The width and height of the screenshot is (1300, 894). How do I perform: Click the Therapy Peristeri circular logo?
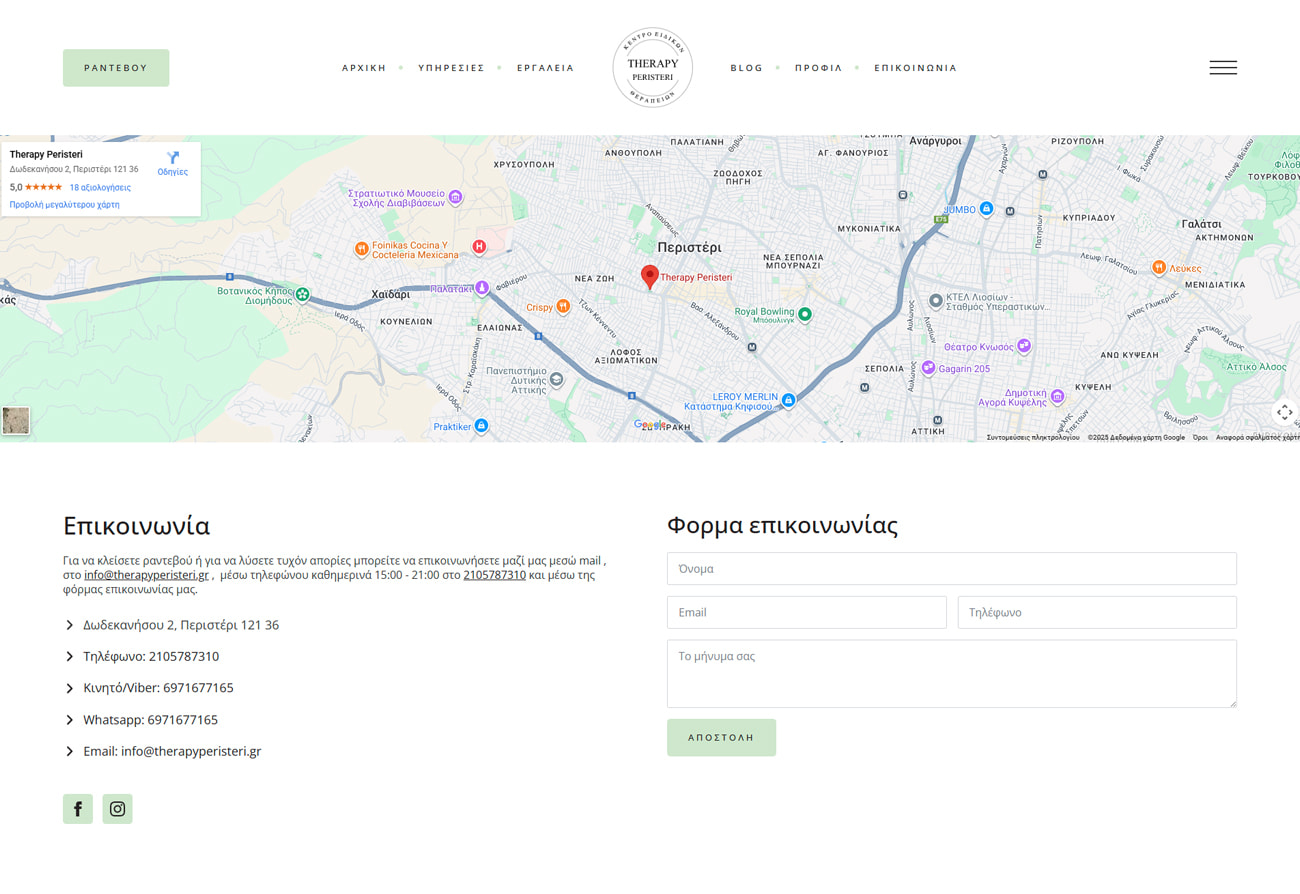[652, 68]
